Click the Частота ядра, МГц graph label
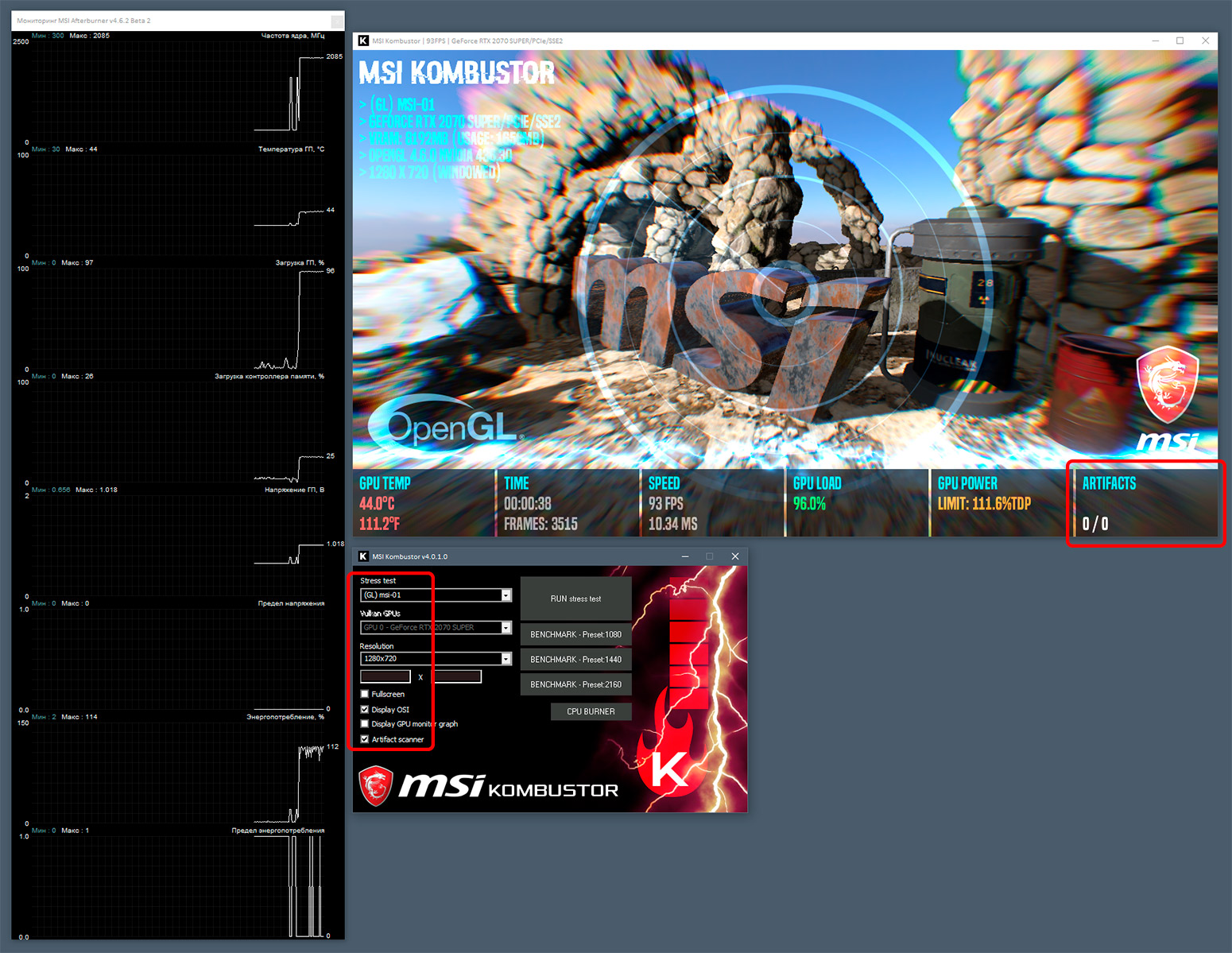Image resolution: width=1232 pixels, height=953 pixels. [x=293, y=36]
